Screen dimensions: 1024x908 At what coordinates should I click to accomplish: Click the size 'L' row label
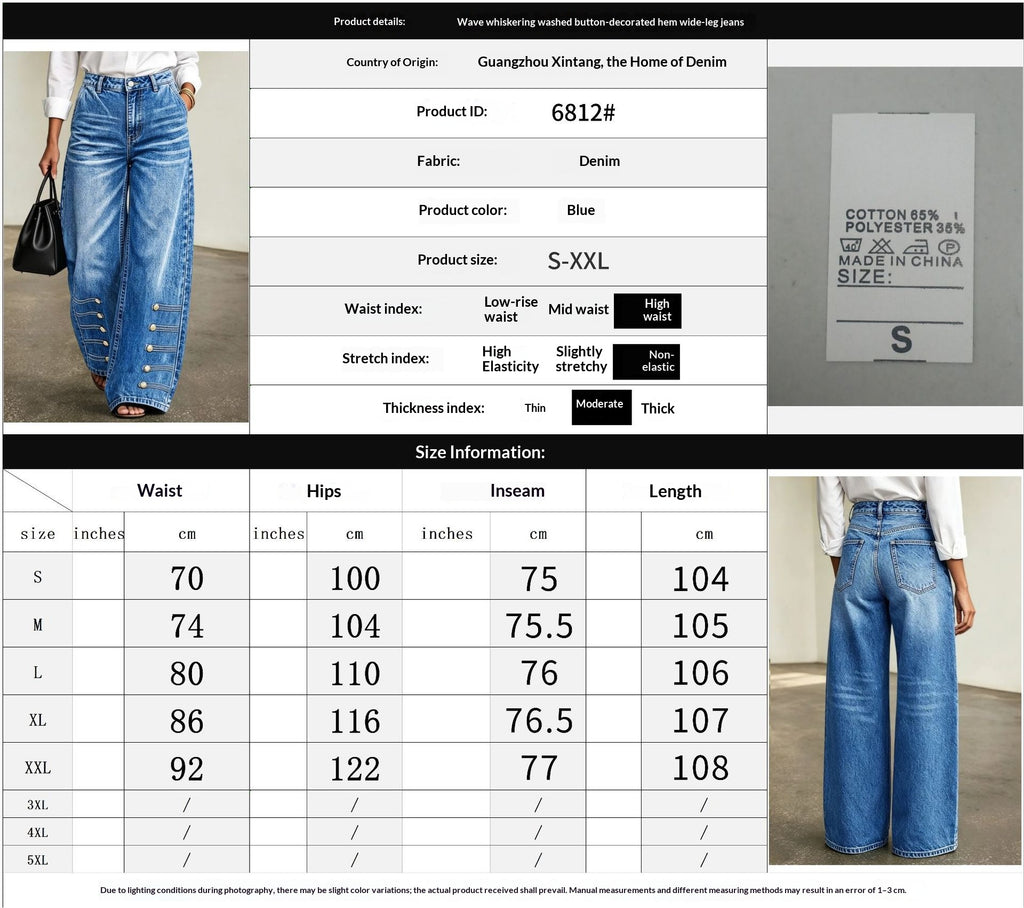[x=37, y=673]
